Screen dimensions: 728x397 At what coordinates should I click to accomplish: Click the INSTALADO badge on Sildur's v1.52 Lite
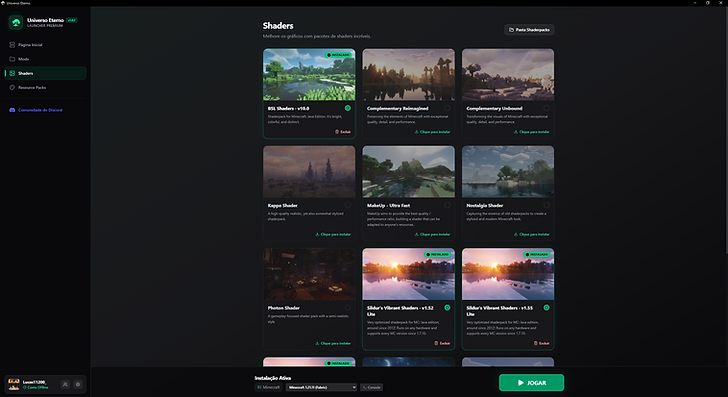[437, 254]
